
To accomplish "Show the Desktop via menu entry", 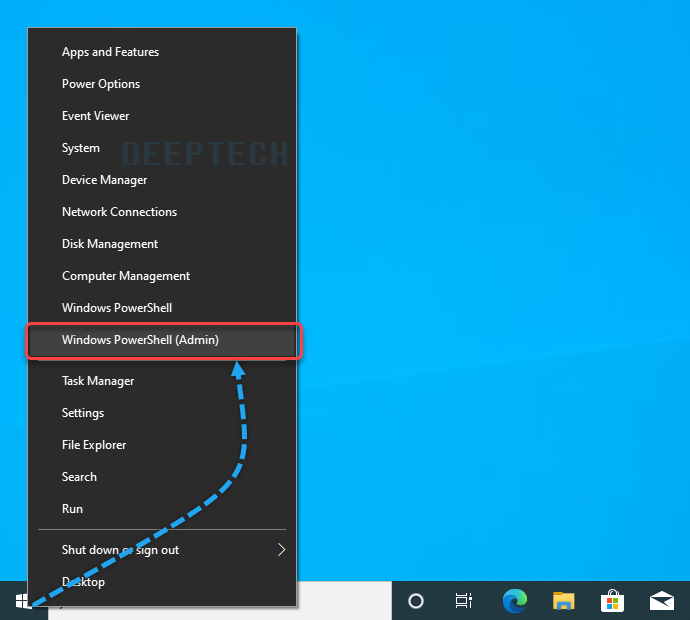I will pyautogui.click(x=162, y=582).
